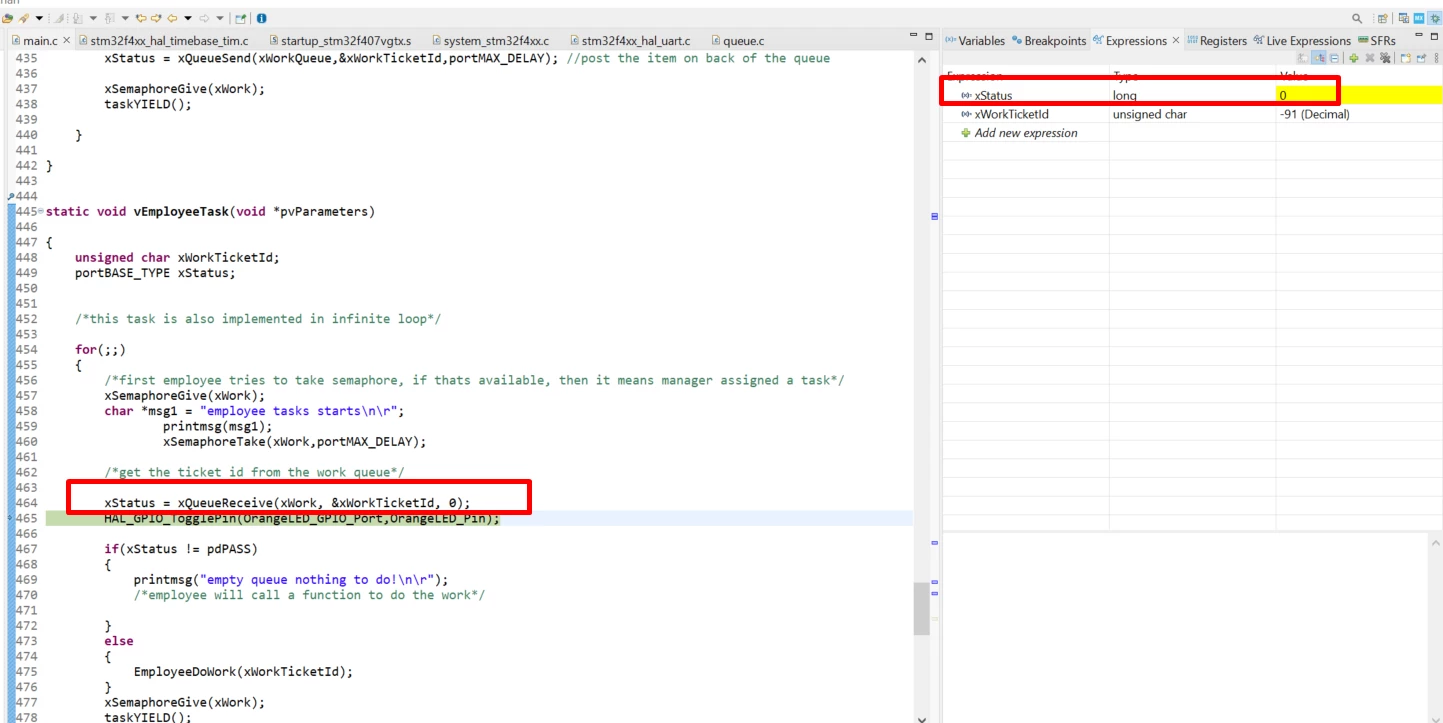The width and height of the screenshot is (1443, 723).
Task: Close the main.c editor tab
Action: (67, 41)
